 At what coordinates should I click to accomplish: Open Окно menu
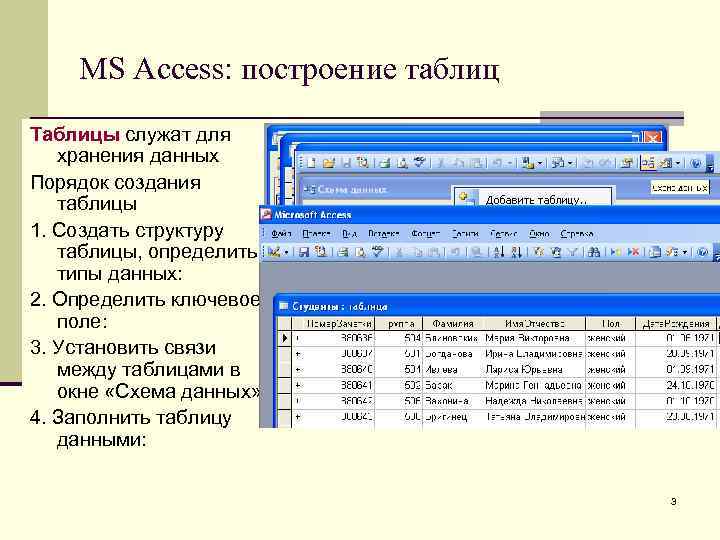click(539, 234)
